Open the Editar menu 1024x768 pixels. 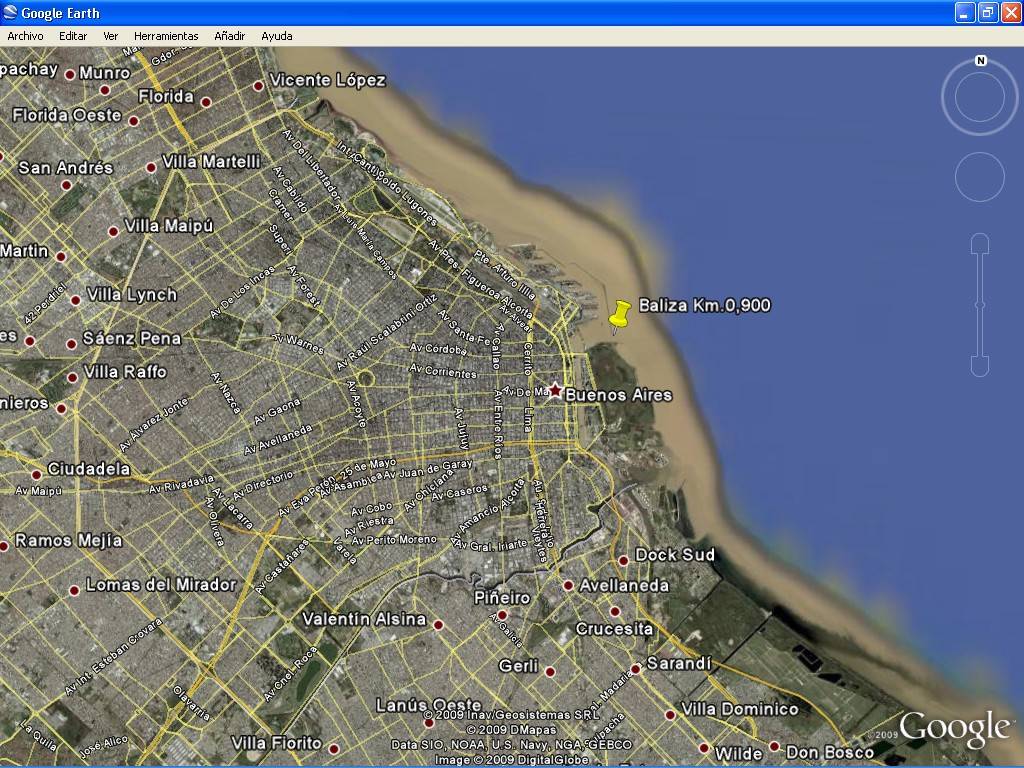[73, 36]
